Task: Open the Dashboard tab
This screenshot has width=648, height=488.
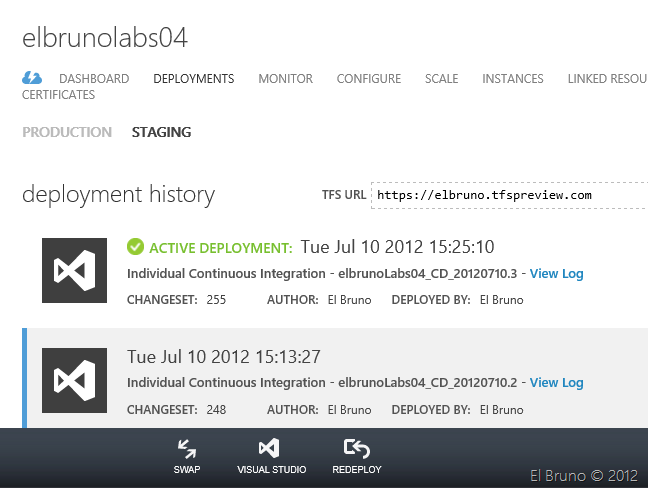Action: [x=93, y=79]
